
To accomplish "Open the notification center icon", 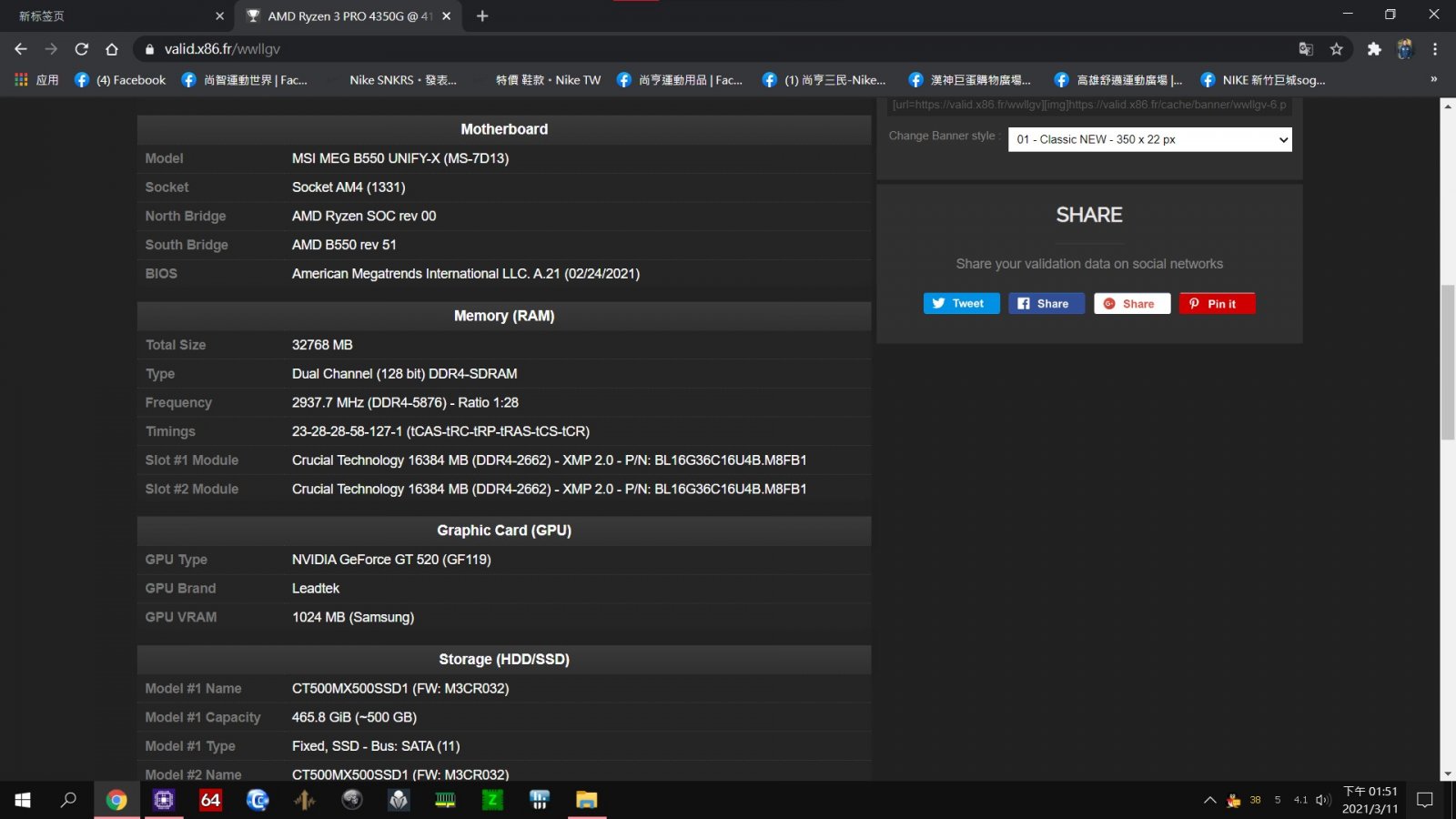I will [x=1425, y=800].
